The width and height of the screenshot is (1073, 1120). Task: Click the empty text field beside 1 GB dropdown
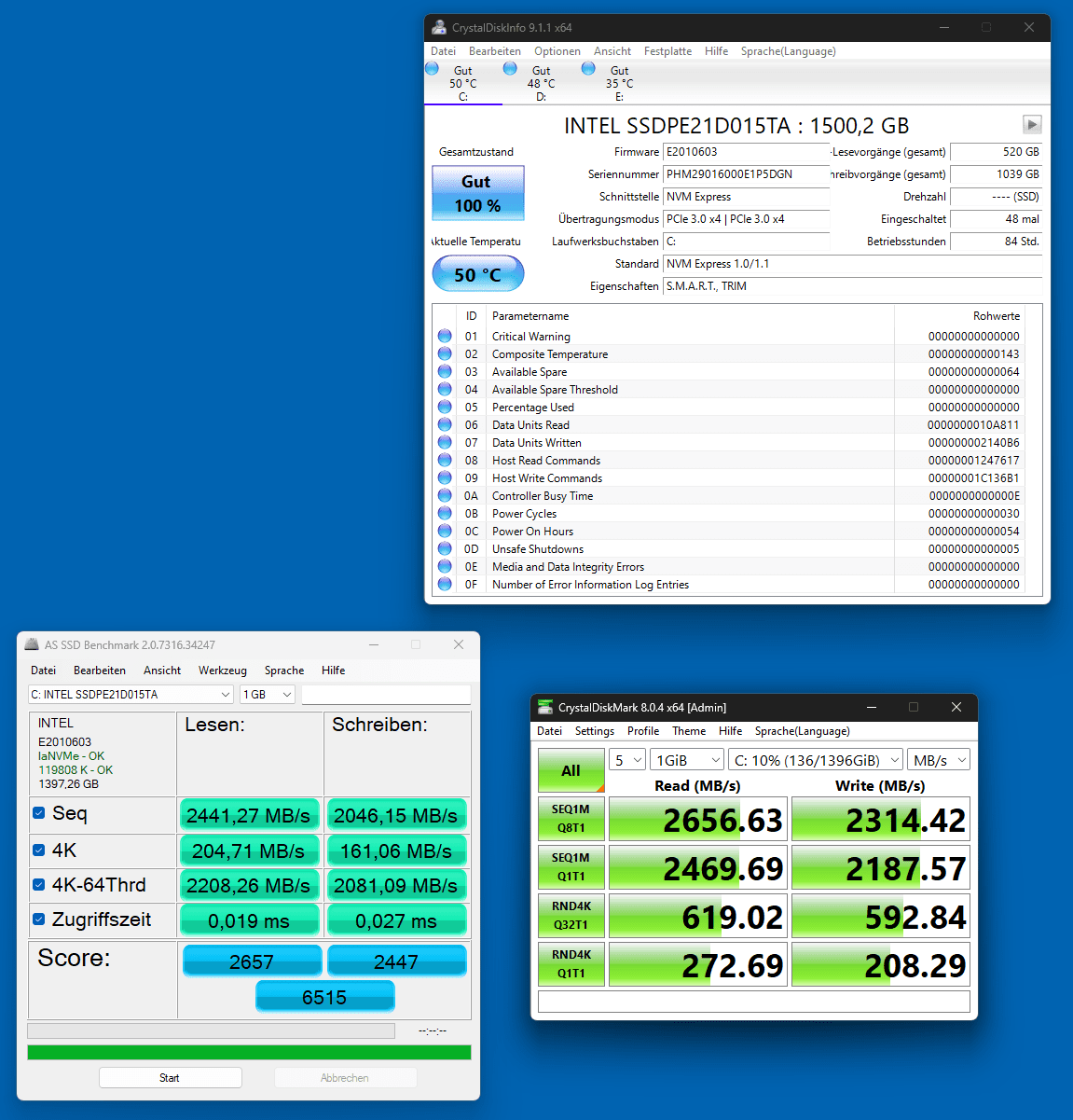(386, 694)
